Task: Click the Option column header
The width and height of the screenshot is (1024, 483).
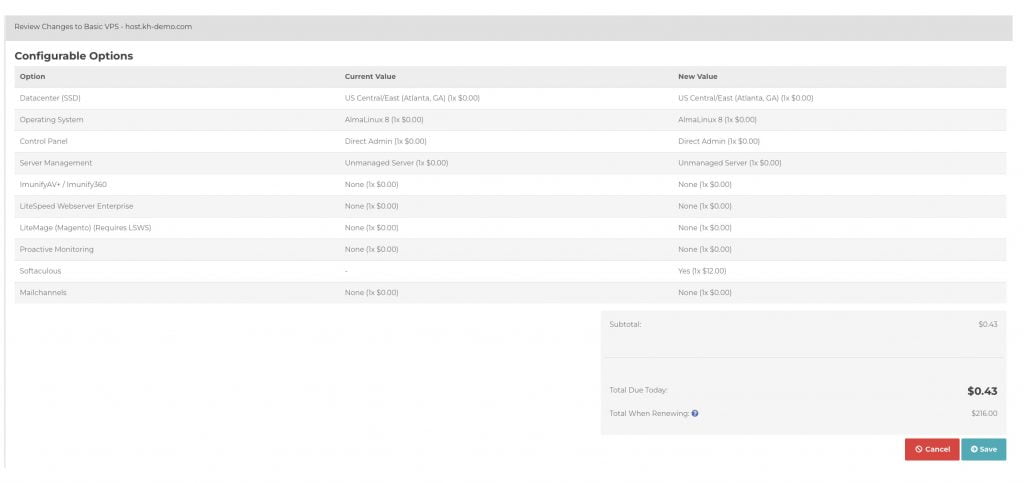Action: click(x=33, y=76)
